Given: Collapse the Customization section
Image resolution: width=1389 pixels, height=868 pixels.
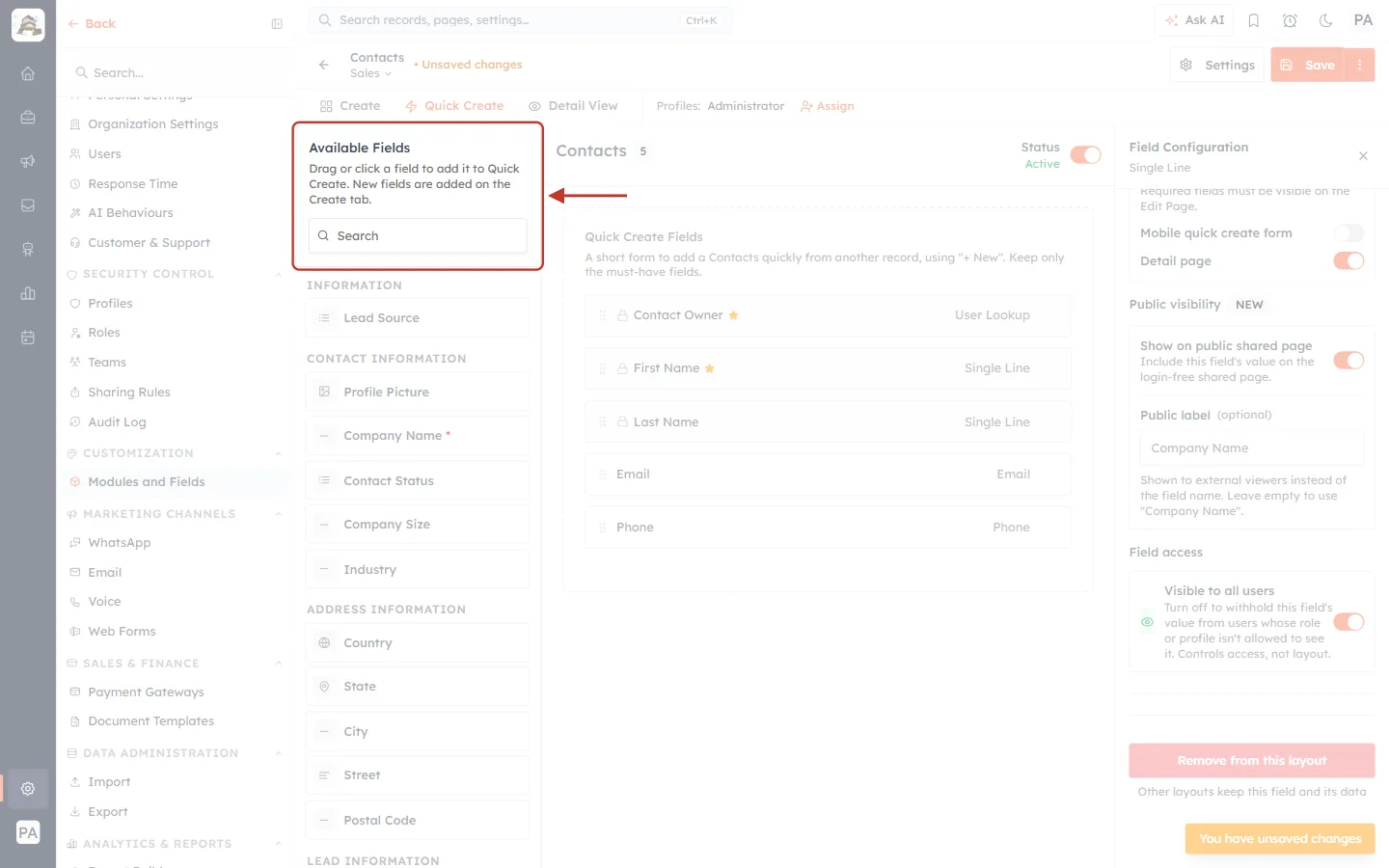Looking at the screenshot, I should tap(279, 453).
